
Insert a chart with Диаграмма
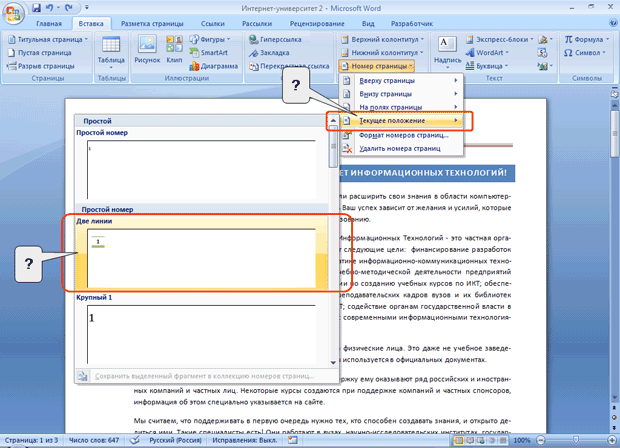pyautogui.click(x=214, y=66)
